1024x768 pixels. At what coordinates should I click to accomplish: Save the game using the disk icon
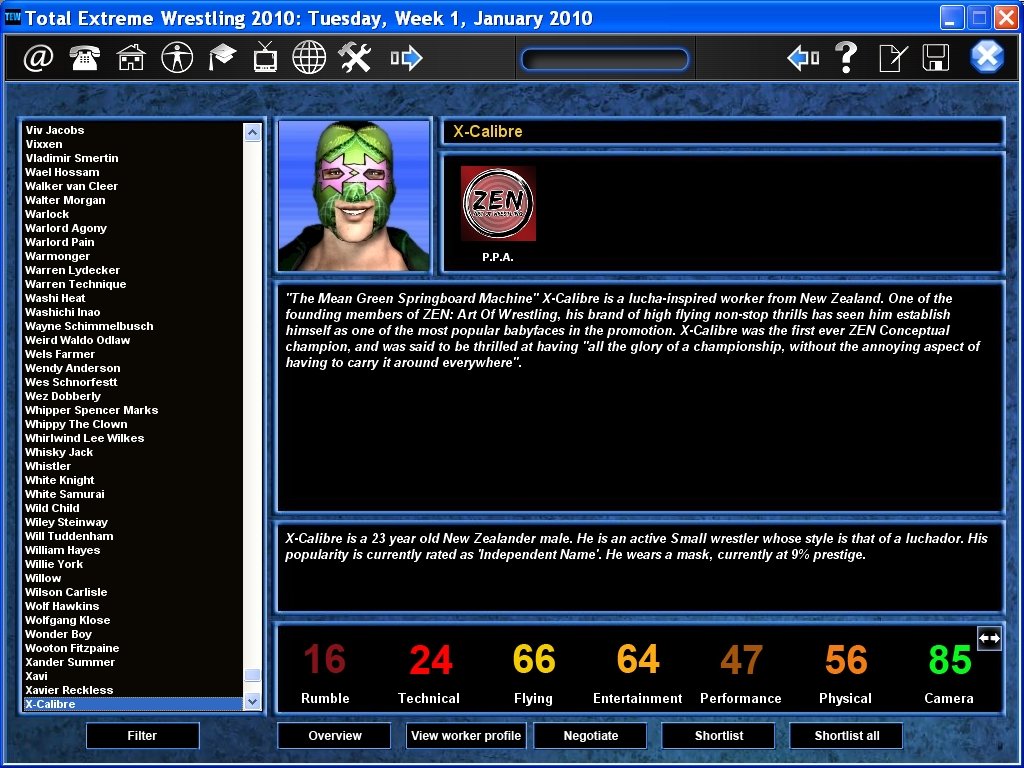934,57
